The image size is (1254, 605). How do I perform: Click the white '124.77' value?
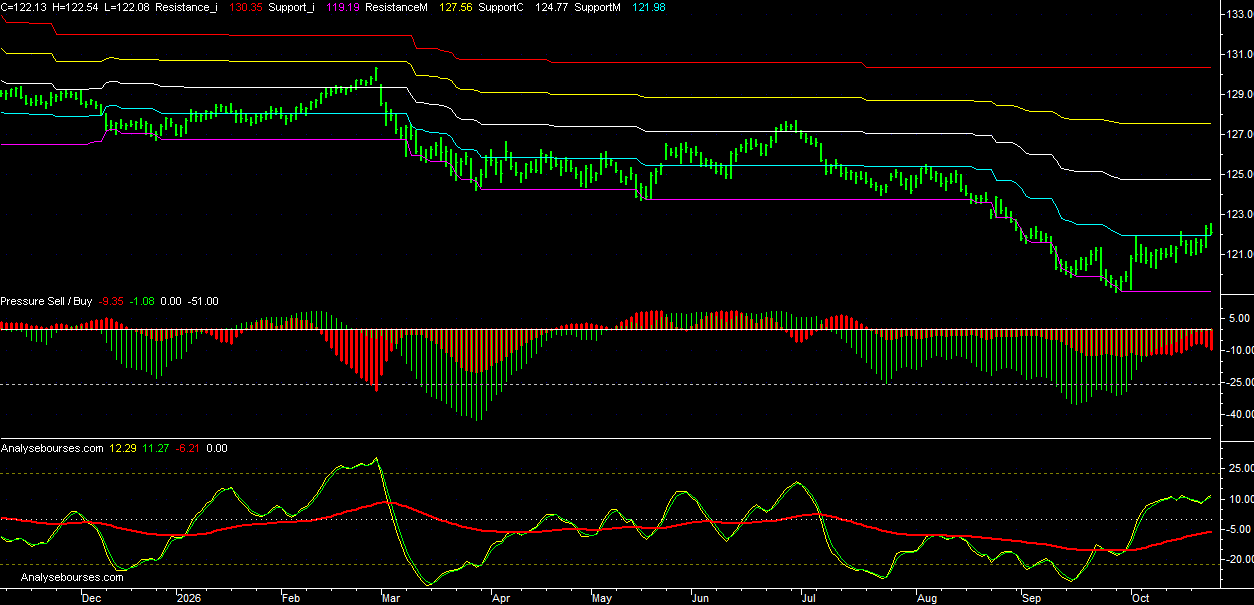(552, 7)
